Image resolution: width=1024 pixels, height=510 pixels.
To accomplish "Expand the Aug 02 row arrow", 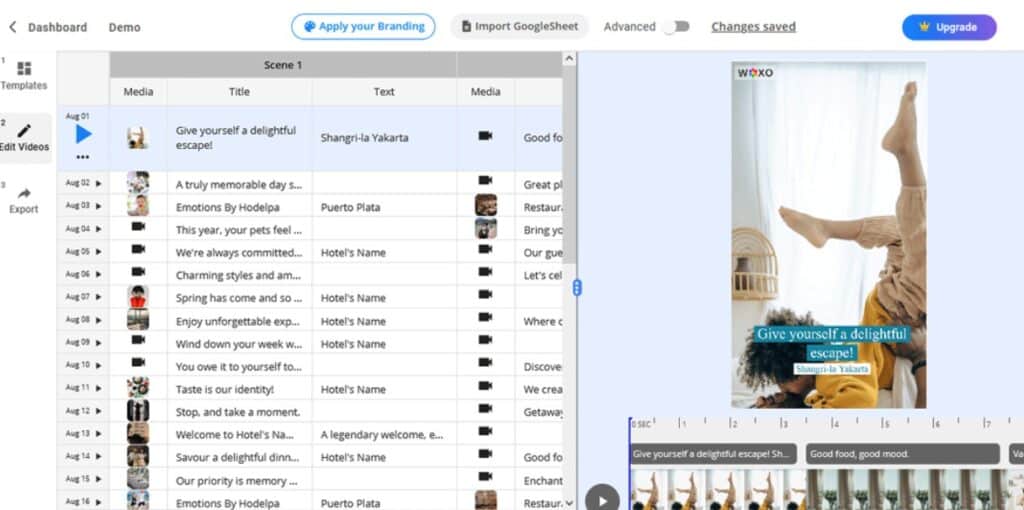I will (x=99, y=183).
